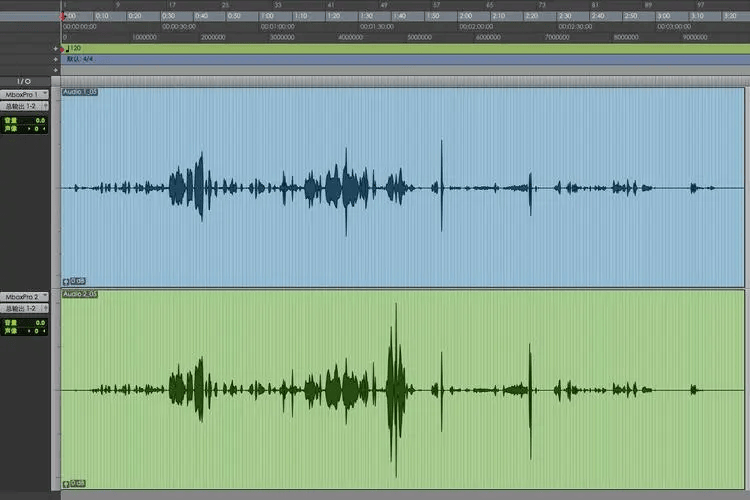
Task: Select the Audio 1_05 clip name label
Action: tap(80, 92)
